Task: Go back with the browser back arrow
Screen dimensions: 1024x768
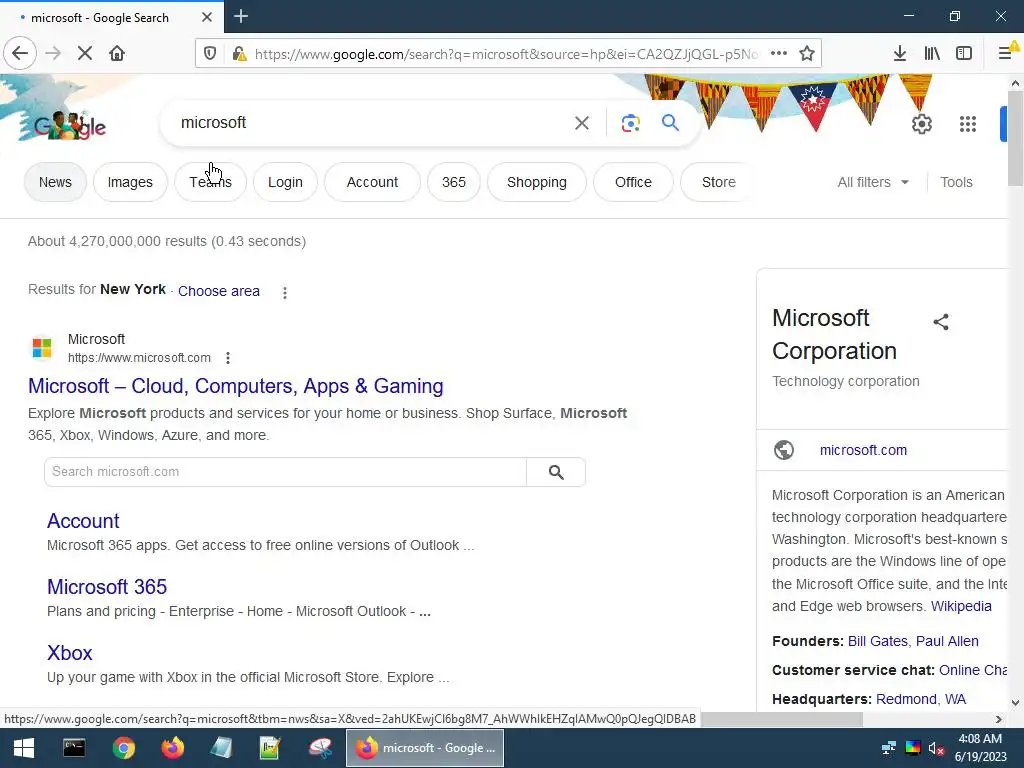Action: tap(20, 53)
